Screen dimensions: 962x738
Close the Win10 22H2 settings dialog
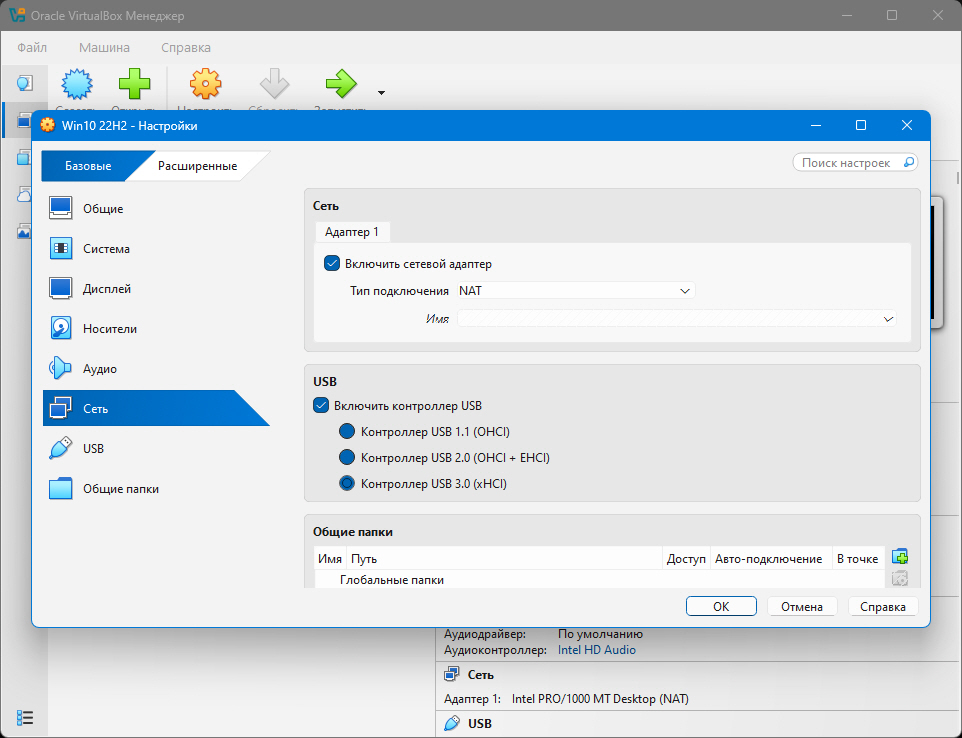(907, 125)
